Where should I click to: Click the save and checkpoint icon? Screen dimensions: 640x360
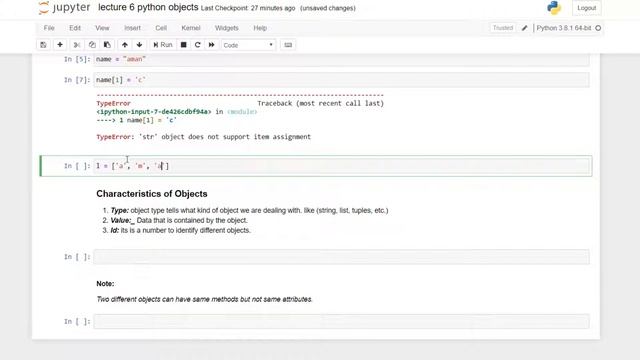[43, 45]
